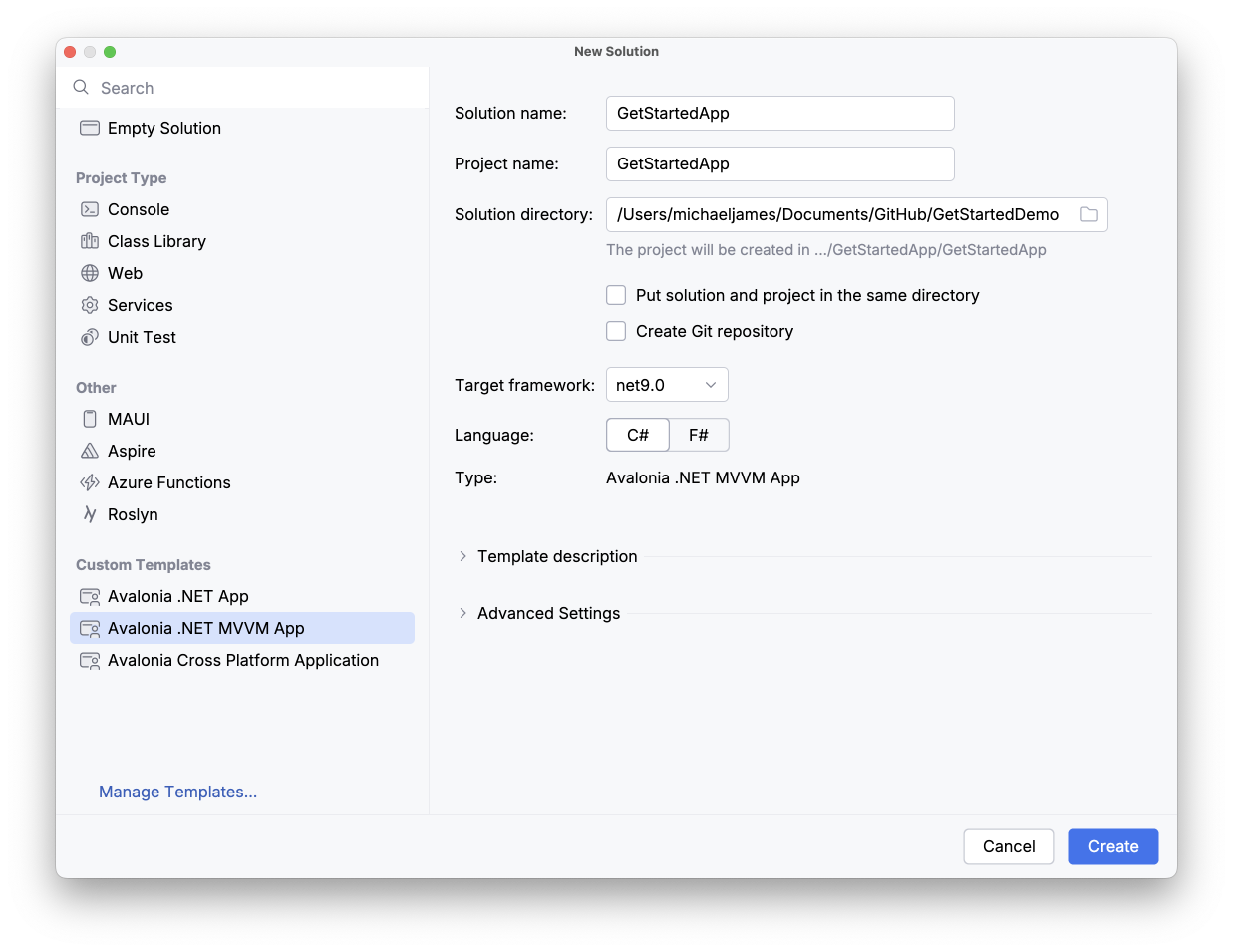Open the solution directory folder browse icon

point(1087,214)
